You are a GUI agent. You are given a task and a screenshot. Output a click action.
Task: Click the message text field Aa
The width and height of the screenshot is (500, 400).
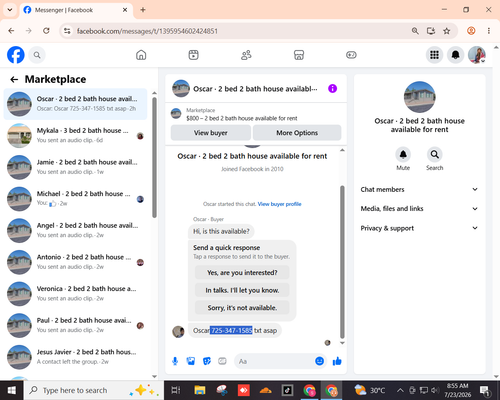point(275,361)
